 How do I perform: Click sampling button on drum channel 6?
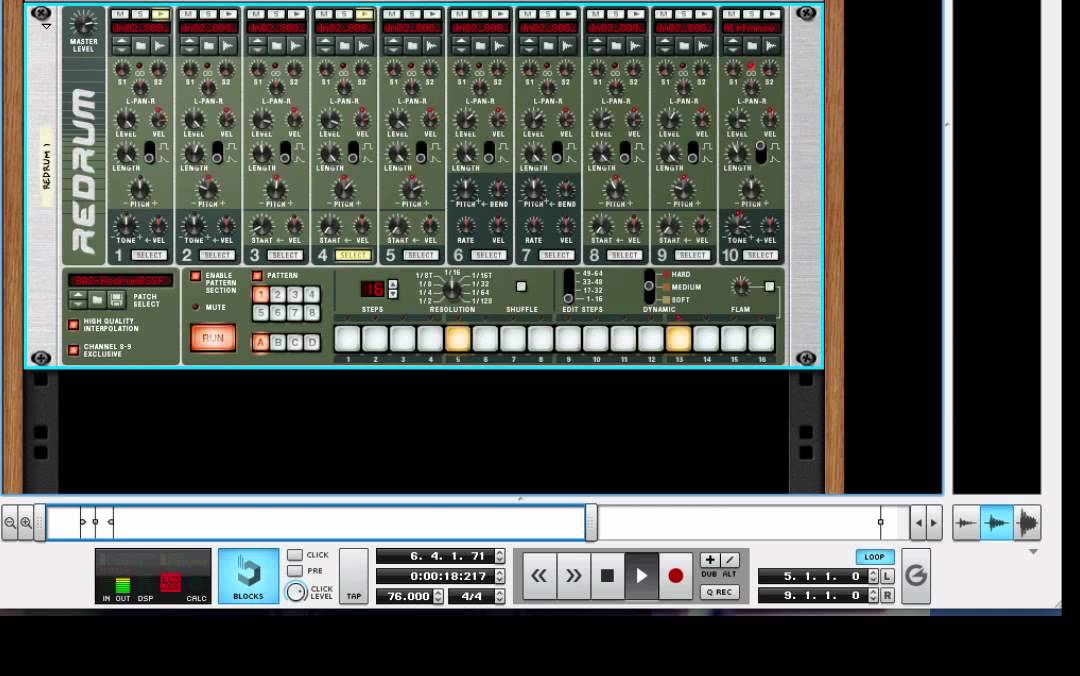pos(499,45)
